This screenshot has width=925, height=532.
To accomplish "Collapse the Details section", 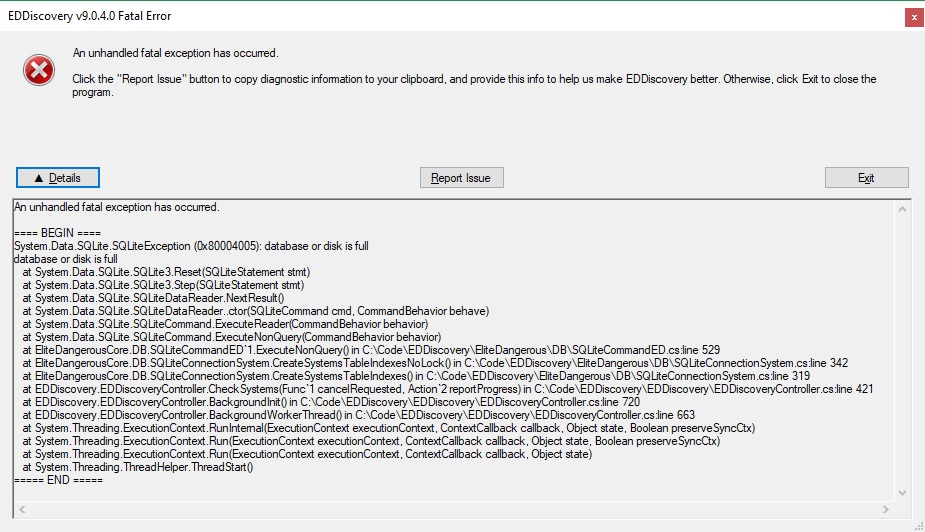I will (58, 178).
